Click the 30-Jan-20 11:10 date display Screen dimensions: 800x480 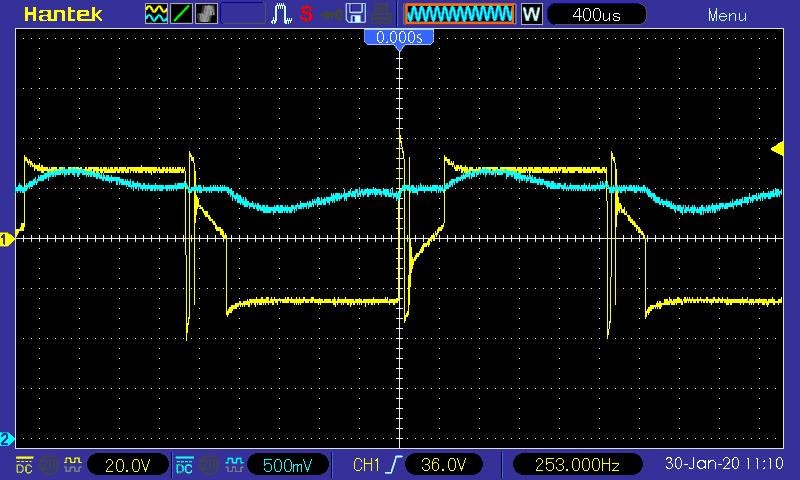point(724,464)
